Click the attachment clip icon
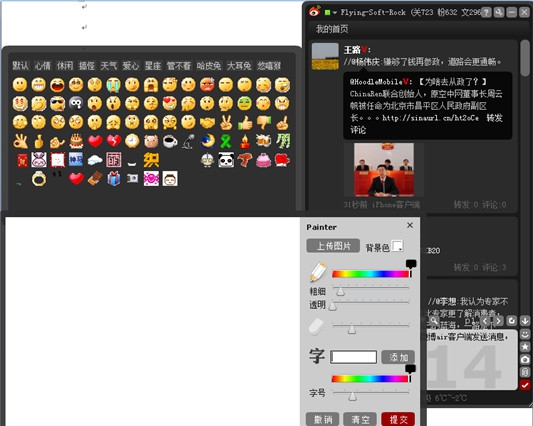 click(x=525, y=372)
